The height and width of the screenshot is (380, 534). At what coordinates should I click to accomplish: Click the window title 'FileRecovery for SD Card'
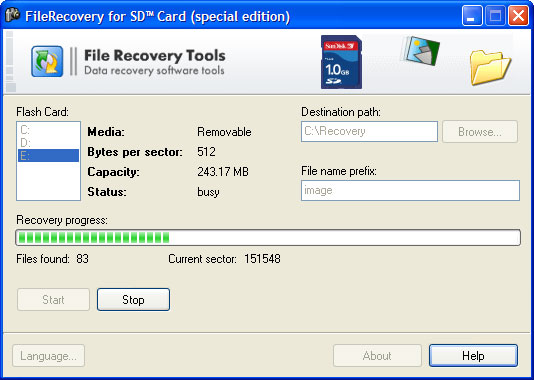click(158, 16)
